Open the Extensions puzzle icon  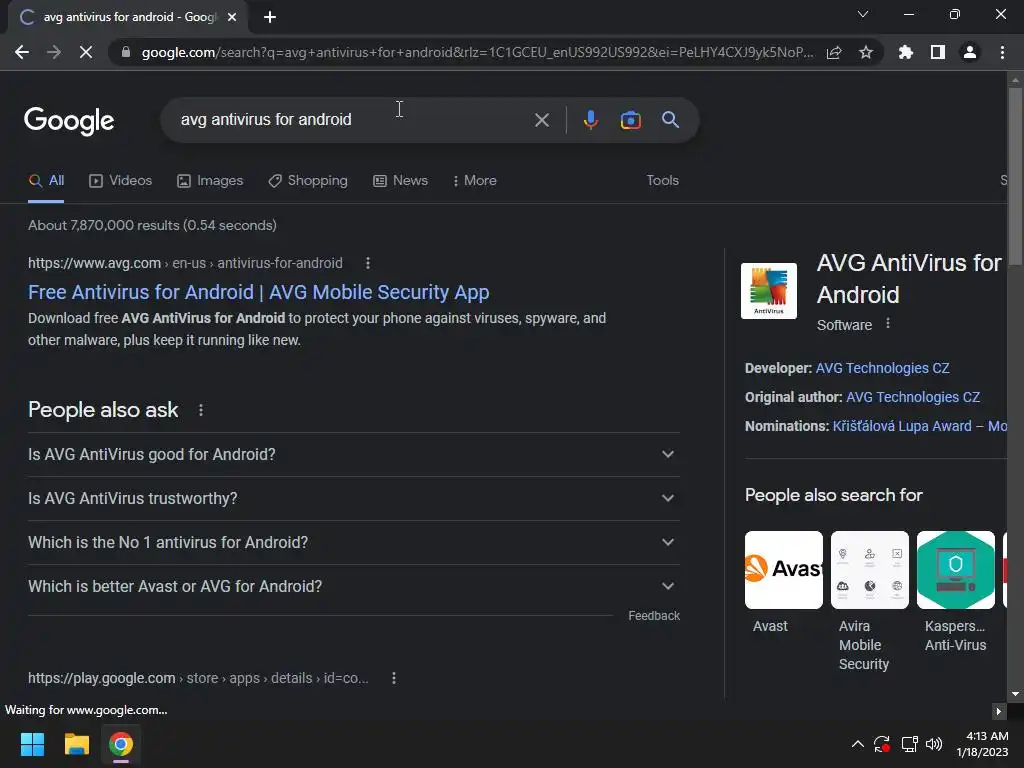point(906,52)
